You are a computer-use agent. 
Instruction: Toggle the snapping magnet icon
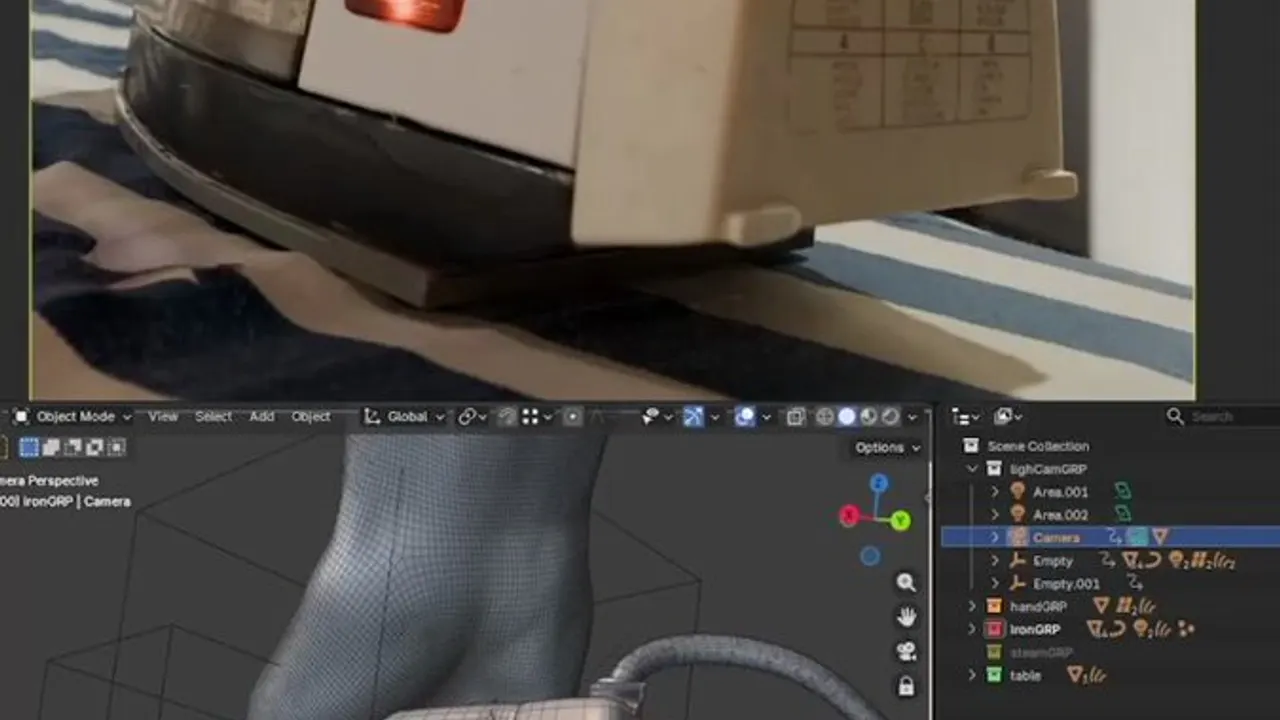(507, 417)
